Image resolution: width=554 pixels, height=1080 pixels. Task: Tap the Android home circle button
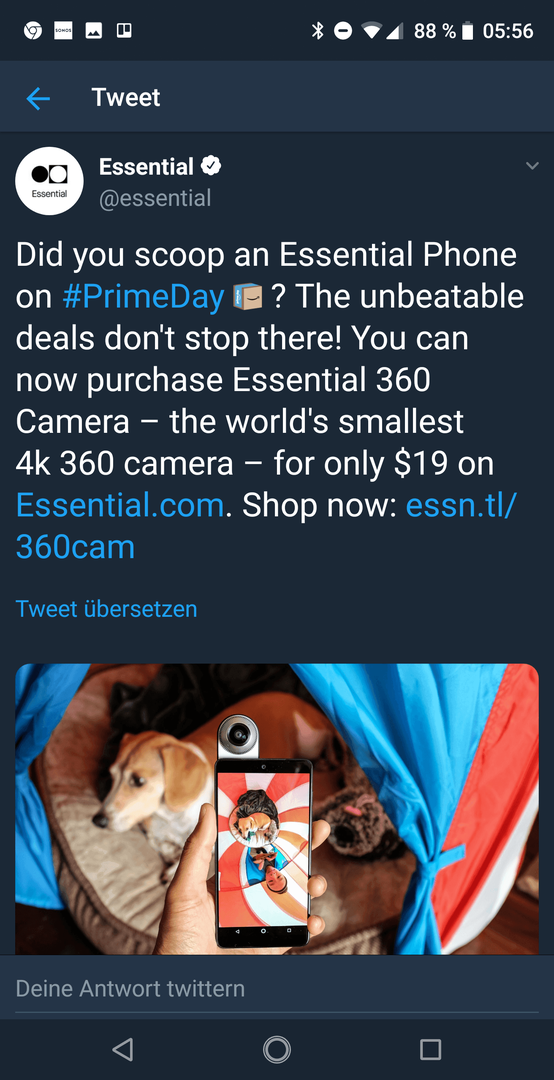click(x=277, y=1049)
